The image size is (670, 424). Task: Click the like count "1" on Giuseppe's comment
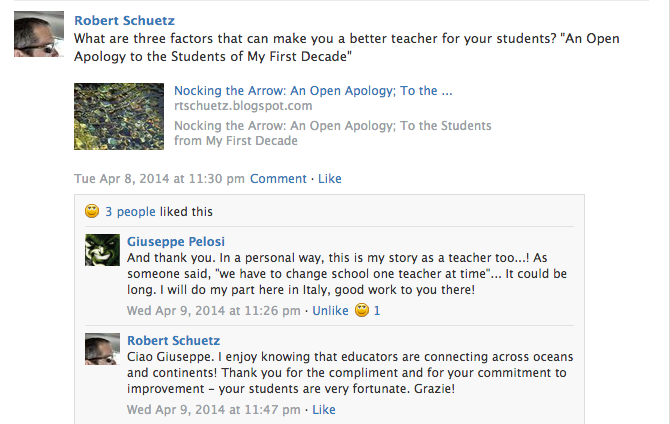pyautogui.click(x=377, y=311)
